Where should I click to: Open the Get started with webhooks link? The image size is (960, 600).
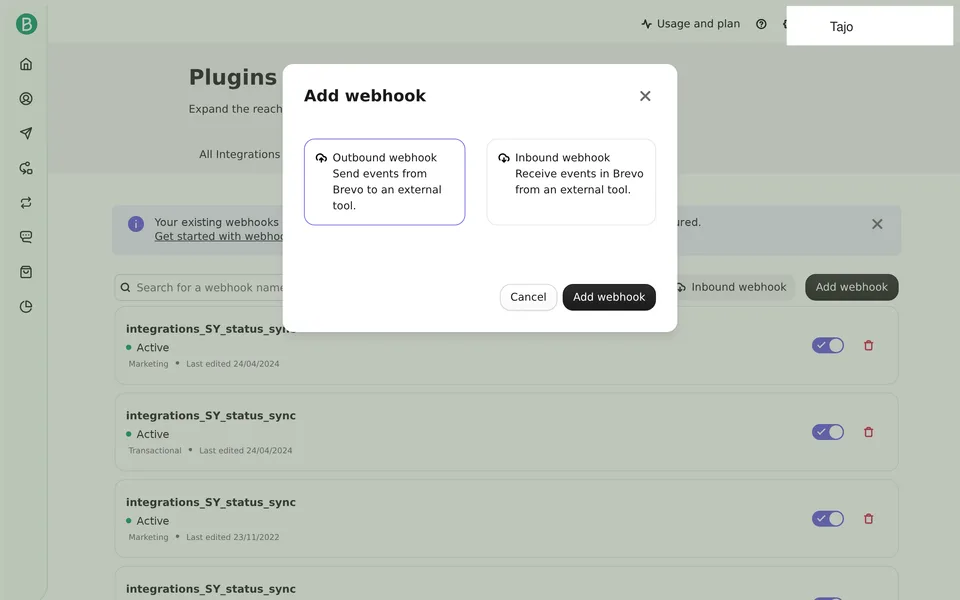point(219,236)
